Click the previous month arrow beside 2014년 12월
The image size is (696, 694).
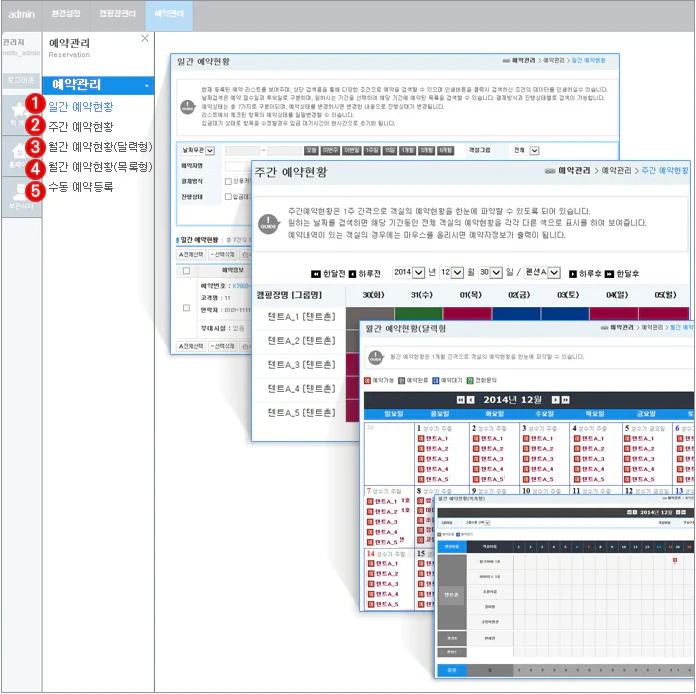click(471, 399)
